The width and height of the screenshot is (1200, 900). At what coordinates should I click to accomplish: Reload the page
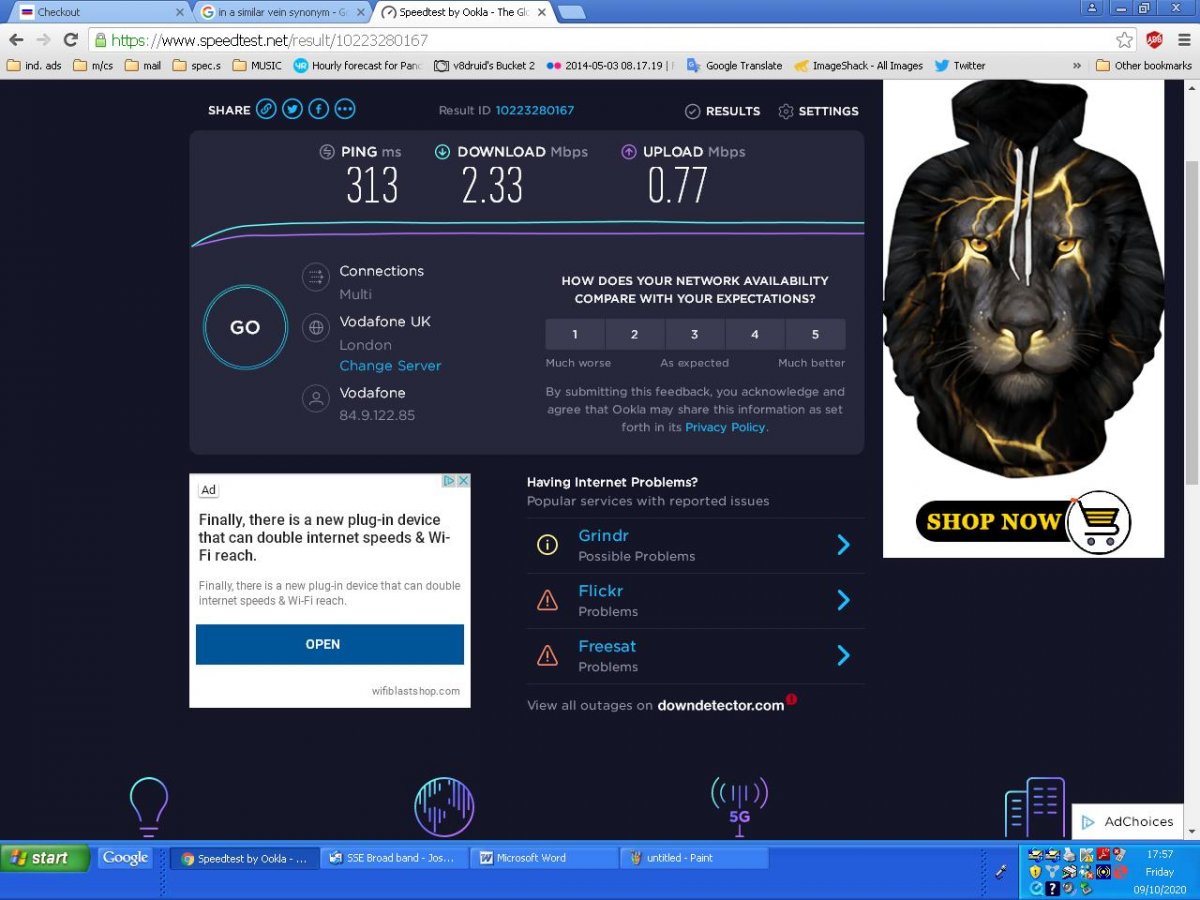(x=70, y=40)
